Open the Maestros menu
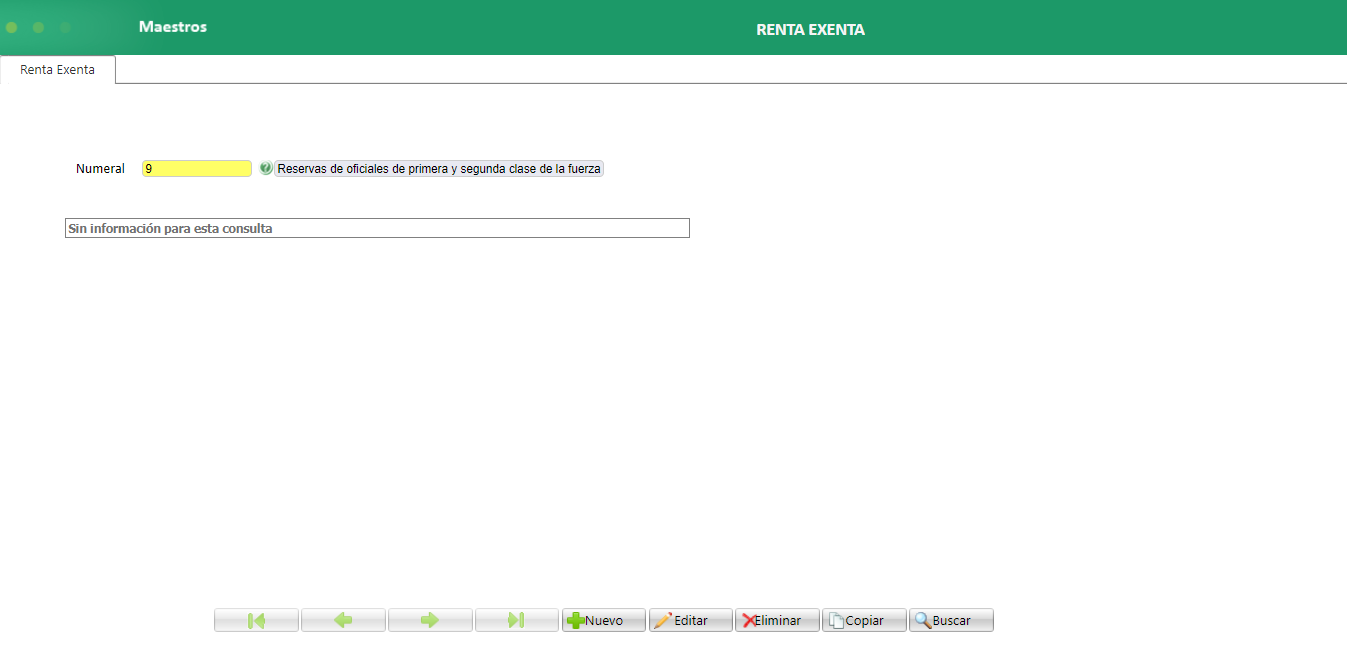This screenshot has height=662, width=1347. 172,27
